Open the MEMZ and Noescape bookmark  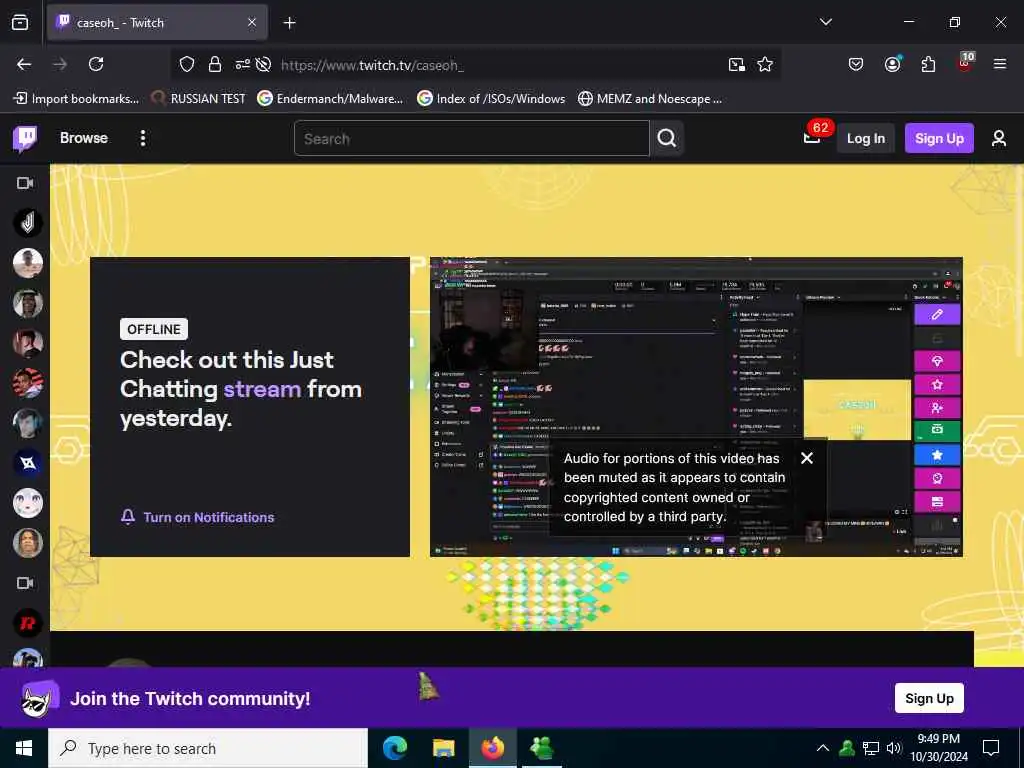(x=650, y=99)
